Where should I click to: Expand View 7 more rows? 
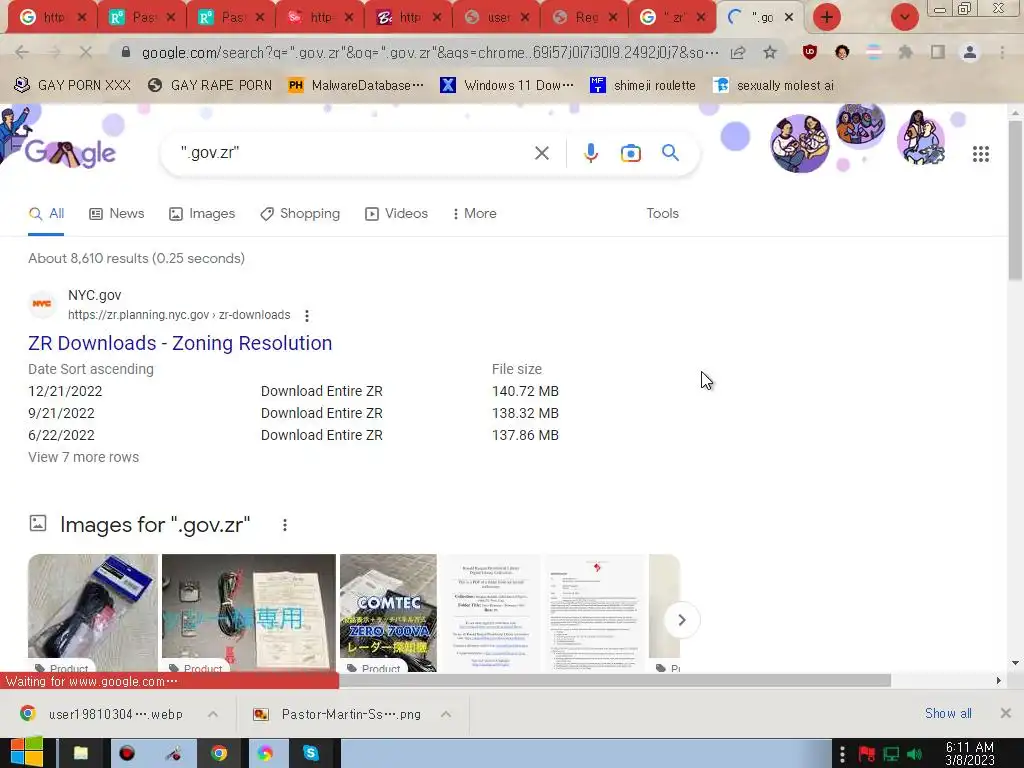[84, 457]
